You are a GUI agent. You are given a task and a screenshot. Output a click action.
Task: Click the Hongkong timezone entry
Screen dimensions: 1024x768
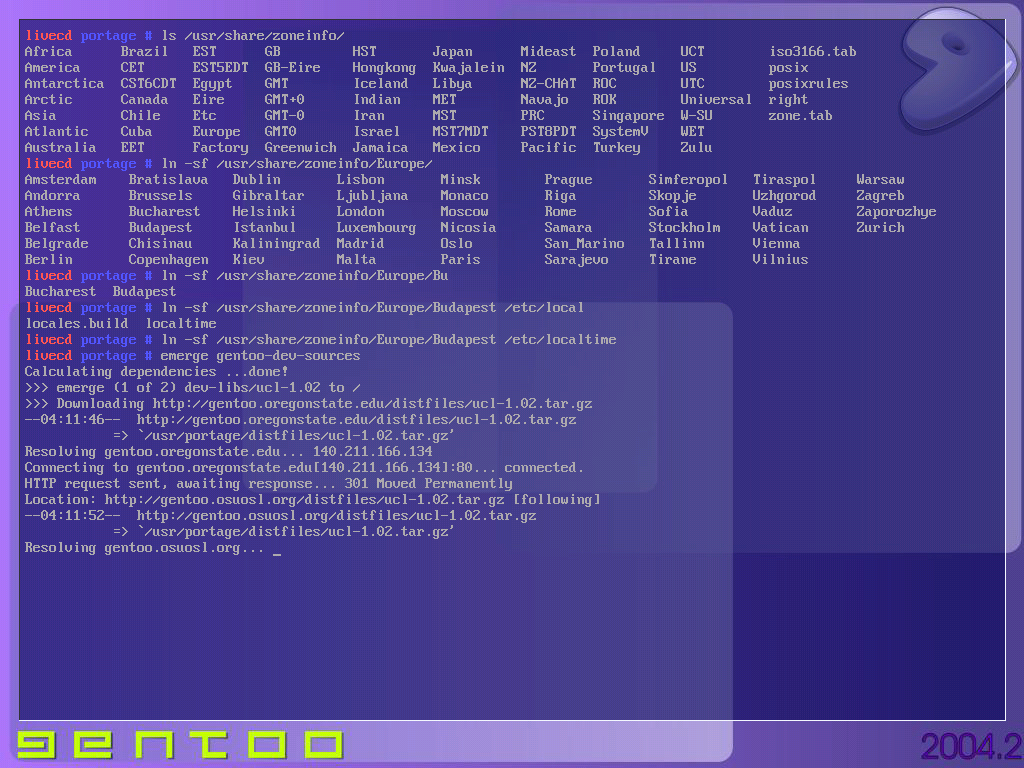[384, 67]
